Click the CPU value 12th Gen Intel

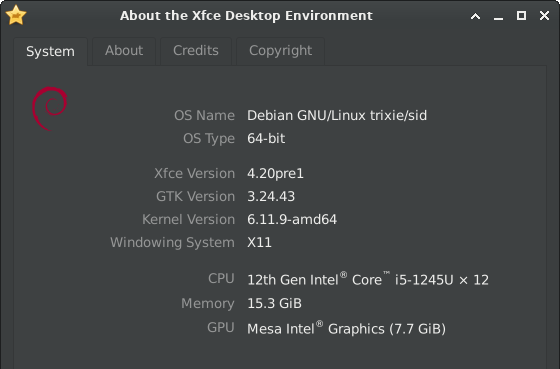click(x=368, y=279)
